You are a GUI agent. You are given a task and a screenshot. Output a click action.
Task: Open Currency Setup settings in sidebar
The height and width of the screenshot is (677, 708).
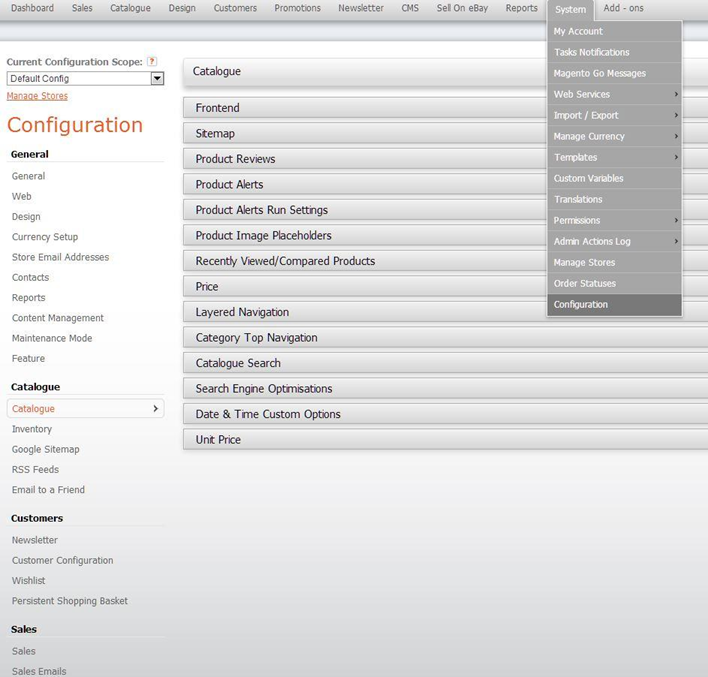tap(45, 237)
